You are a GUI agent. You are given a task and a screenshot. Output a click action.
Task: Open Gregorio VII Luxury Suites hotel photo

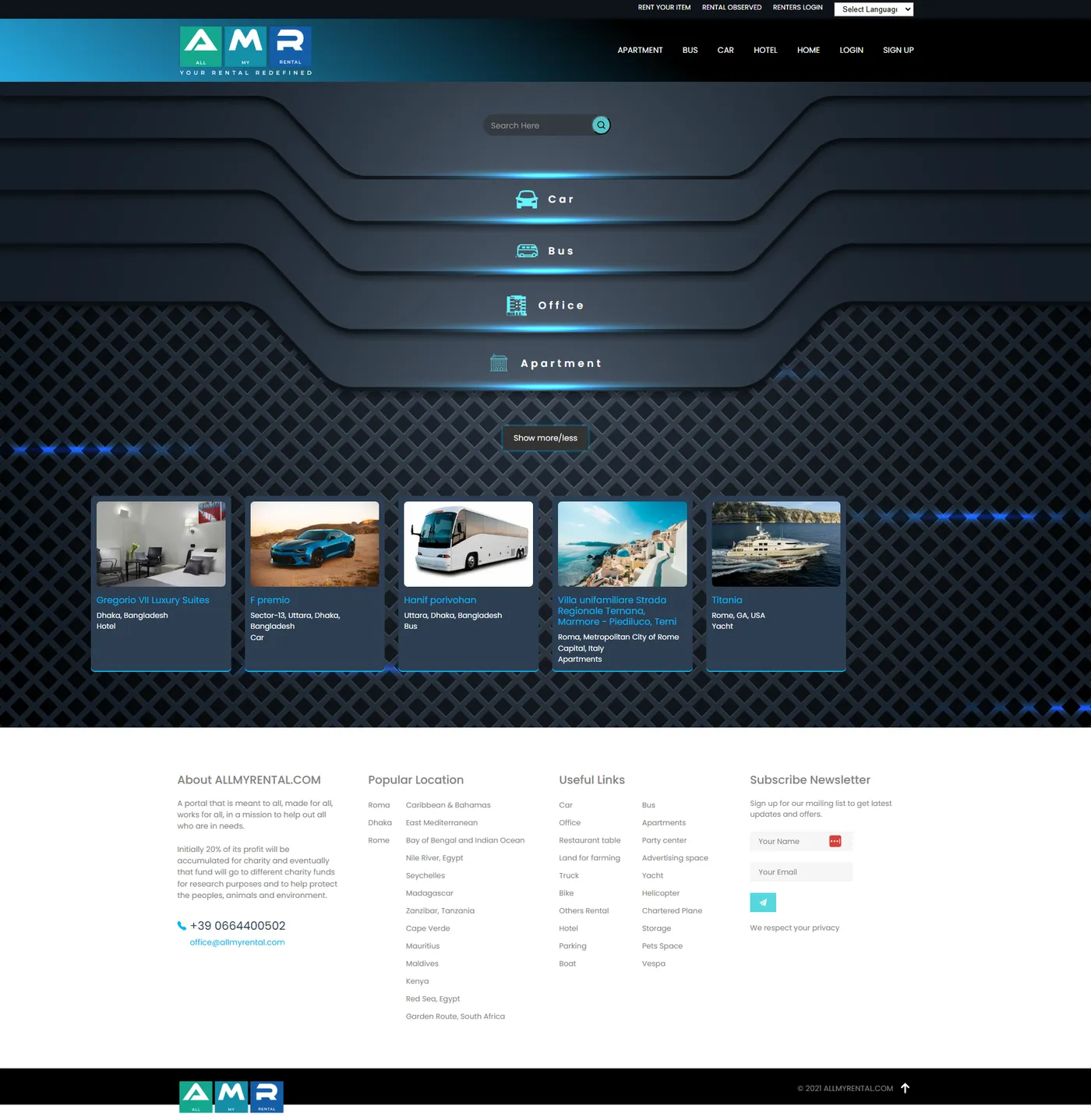pos(161,544)
